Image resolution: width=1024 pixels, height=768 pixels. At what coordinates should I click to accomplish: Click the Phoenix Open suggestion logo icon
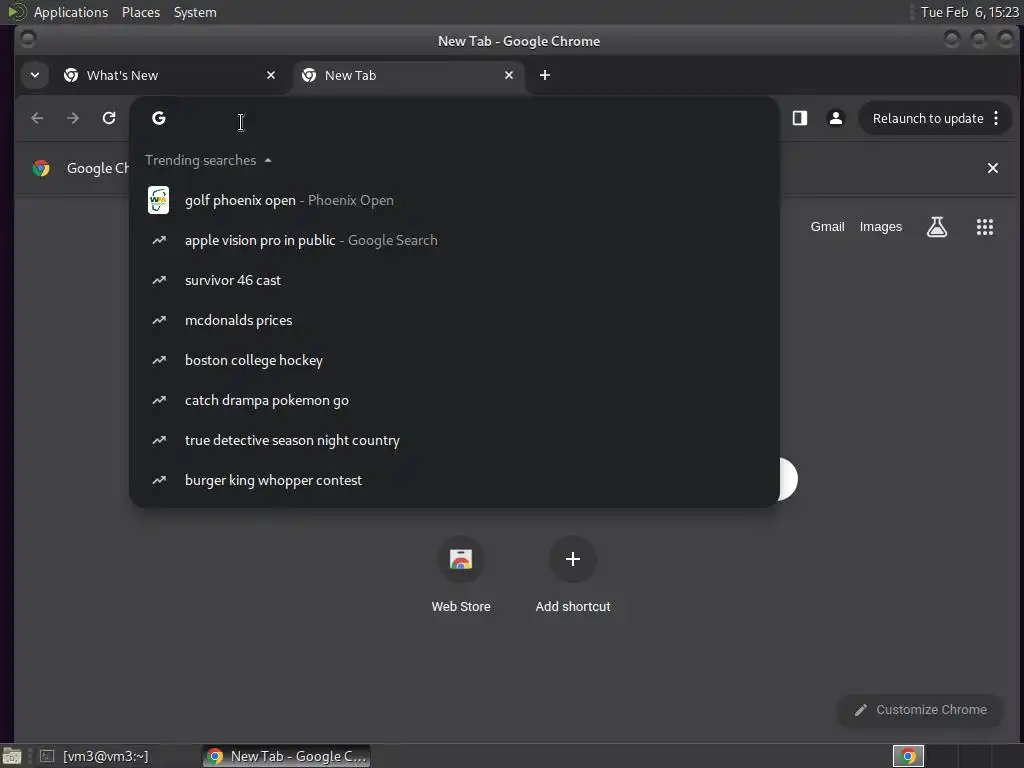(x=159, y=200)
